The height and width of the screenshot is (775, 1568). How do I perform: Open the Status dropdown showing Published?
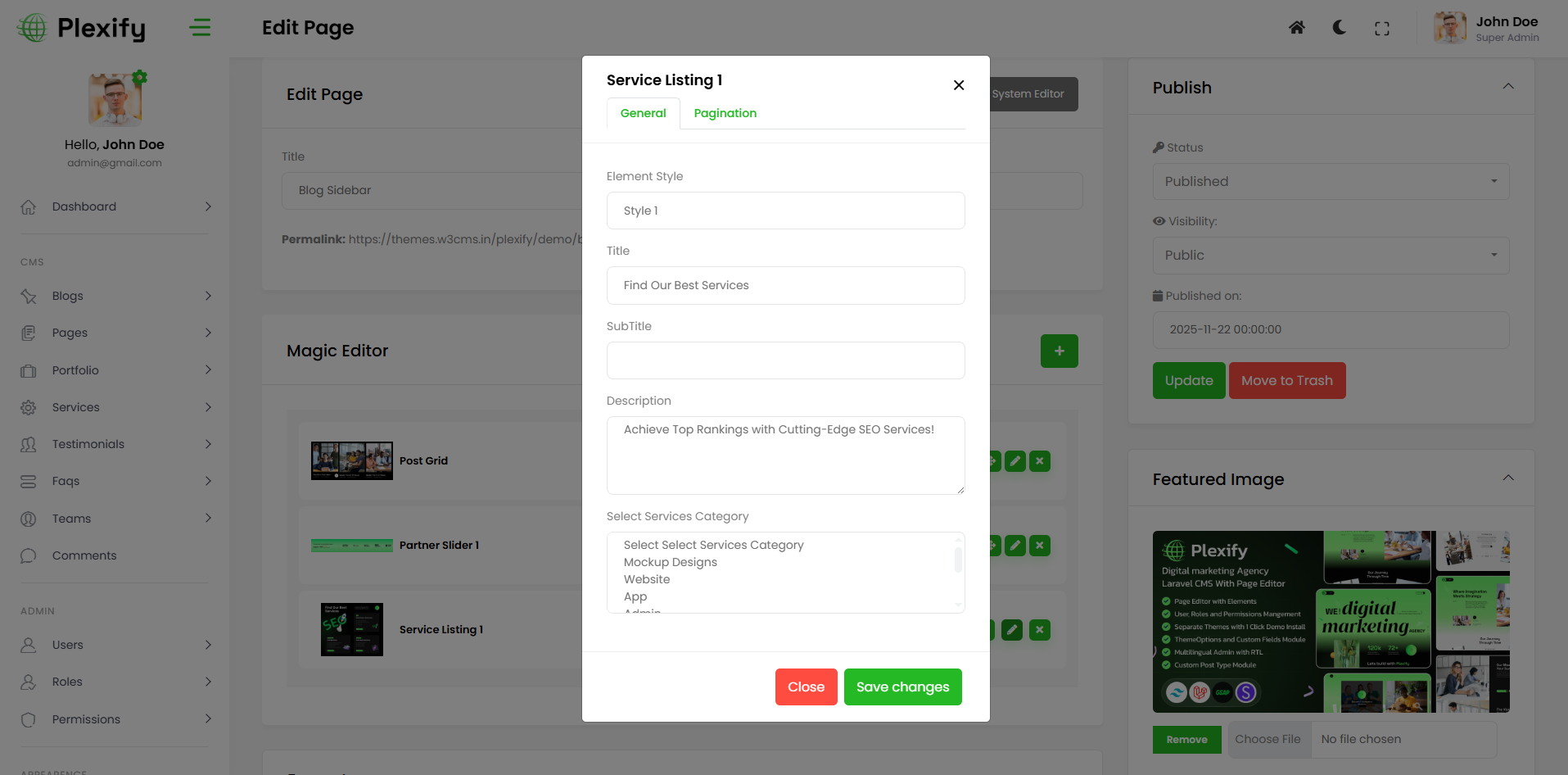[x=1331, y=182]
